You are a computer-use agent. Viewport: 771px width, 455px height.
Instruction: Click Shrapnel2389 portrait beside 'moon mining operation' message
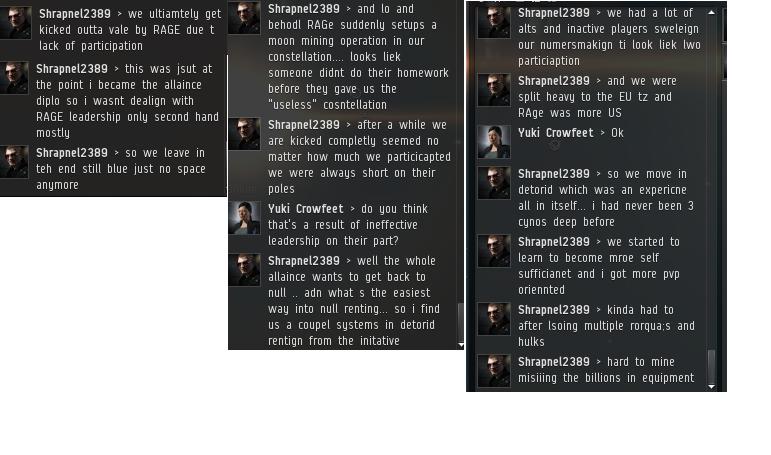click(244, 18)
